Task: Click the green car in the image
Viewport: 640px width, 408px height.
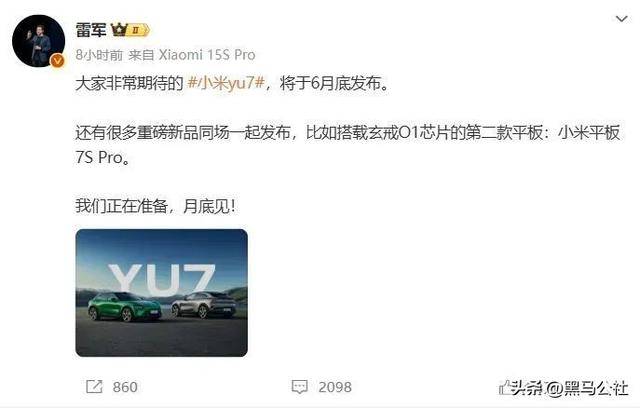Action: click(125, 307)
